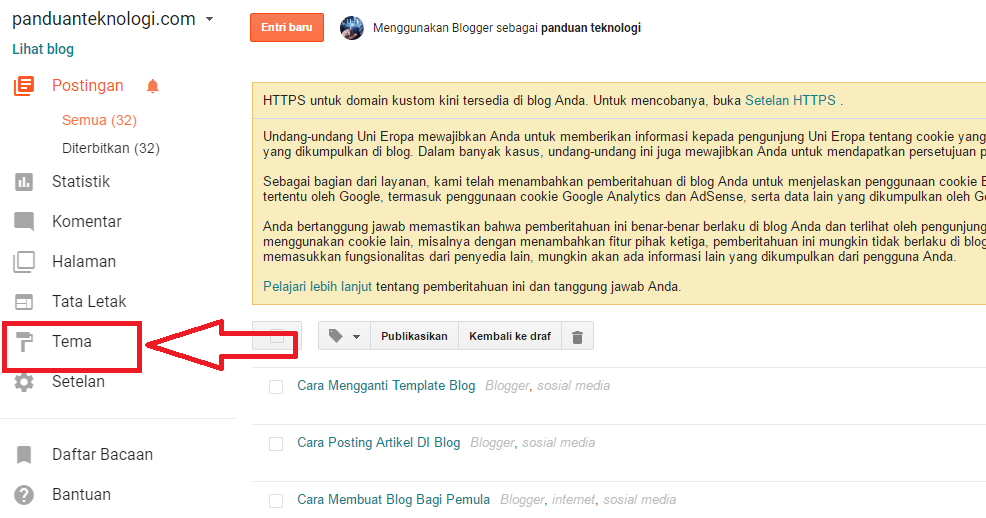986x518 pixels.
Task: Click the Tema paint roller icon
Action: tap(24, 342)
